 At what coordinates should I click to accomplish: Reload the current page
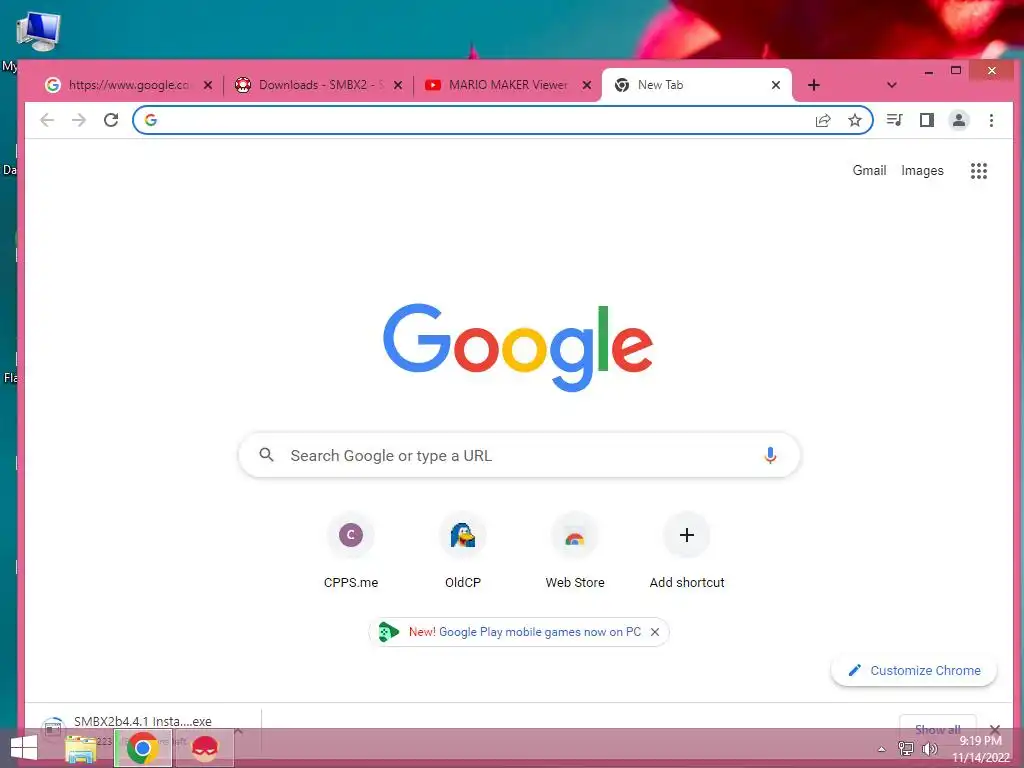(x=111, y=120)
